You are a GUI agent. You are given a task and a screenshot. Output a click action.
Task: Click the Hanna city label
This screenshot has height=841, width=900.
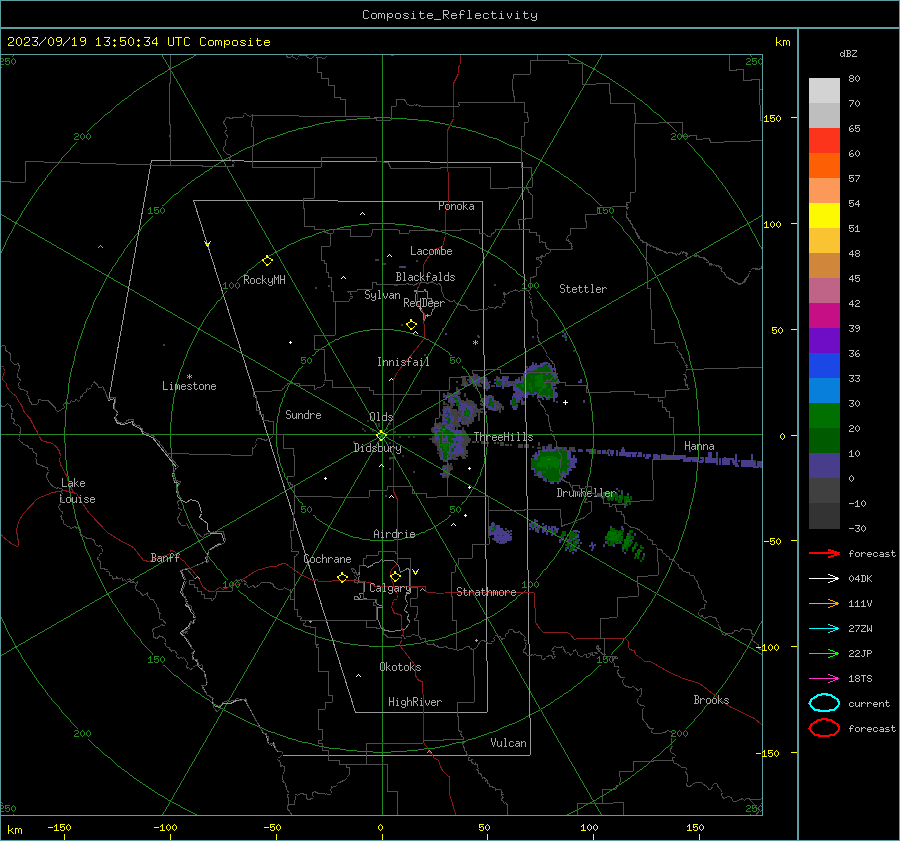pos(699,446)
